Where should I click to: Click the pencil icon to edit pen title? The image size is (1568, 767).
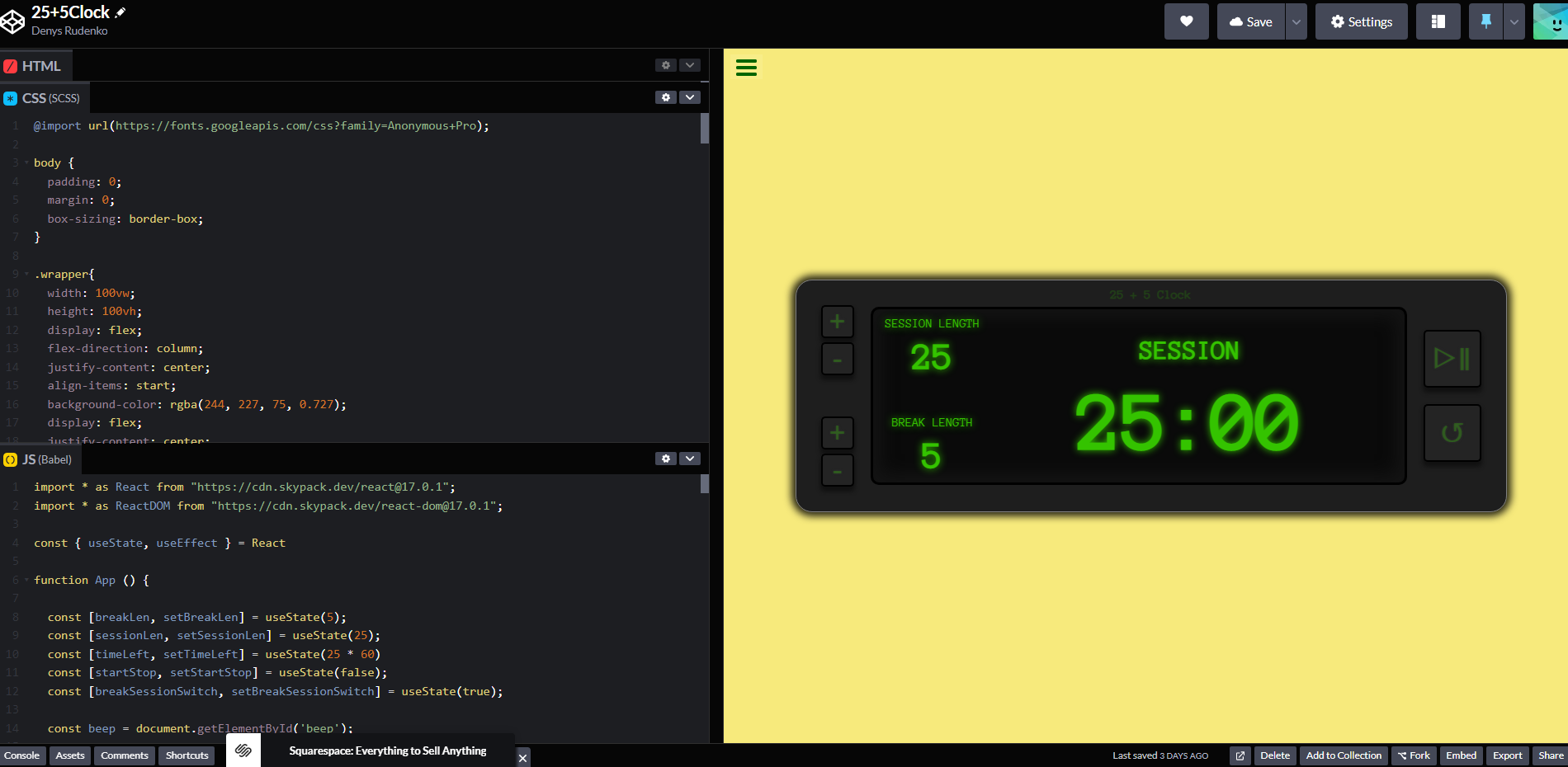pyautogui.click(x=120, y=12)
